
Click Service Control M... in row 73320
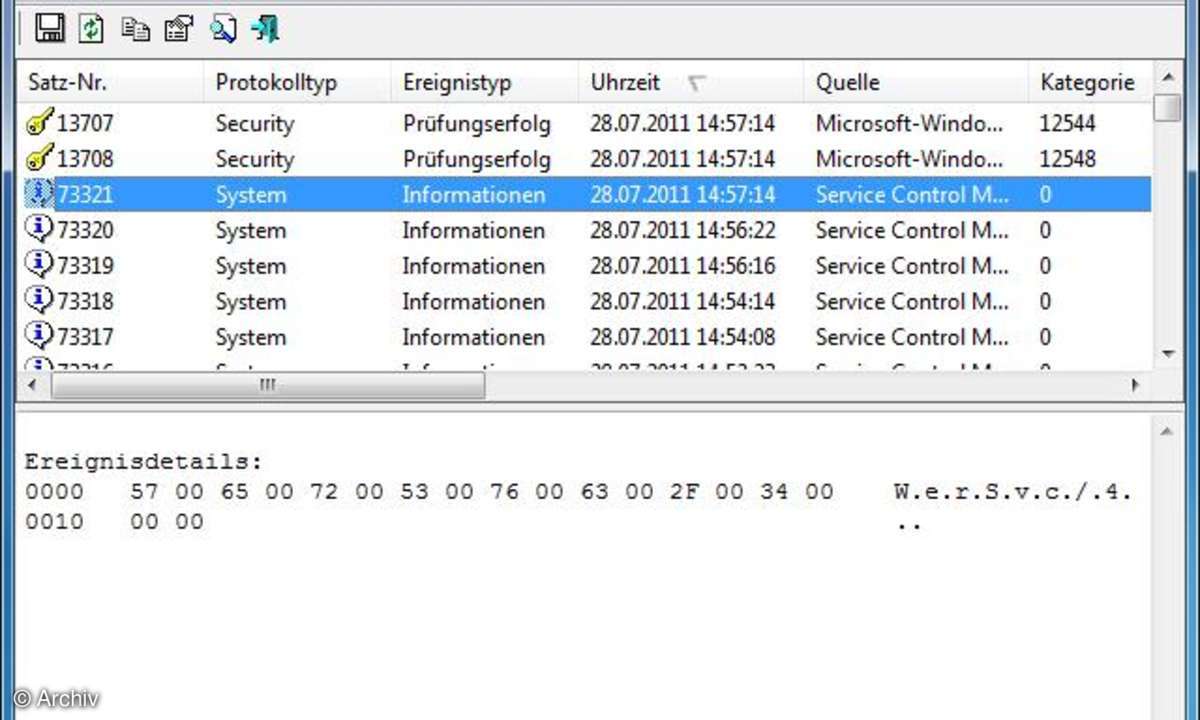click(x=912, y=230)
